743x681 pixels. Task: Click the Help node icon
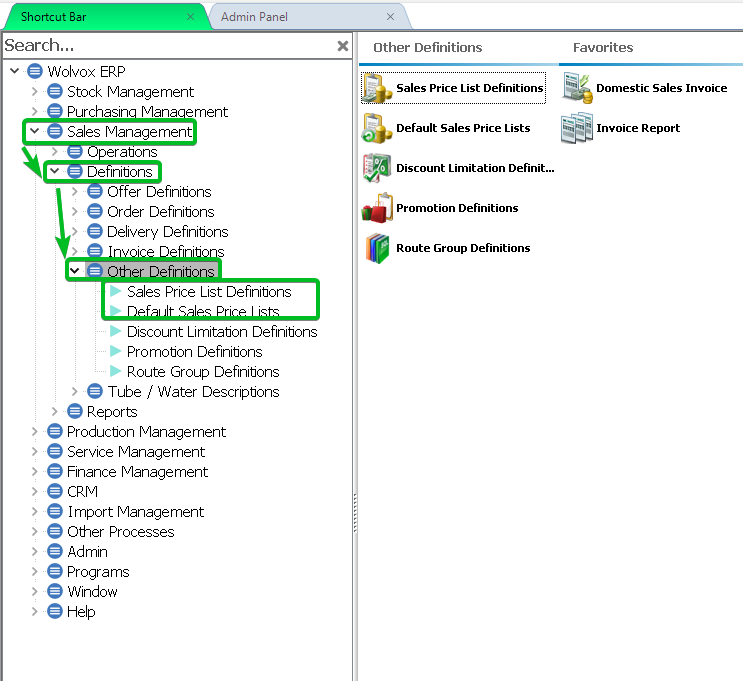click(55, 611)
